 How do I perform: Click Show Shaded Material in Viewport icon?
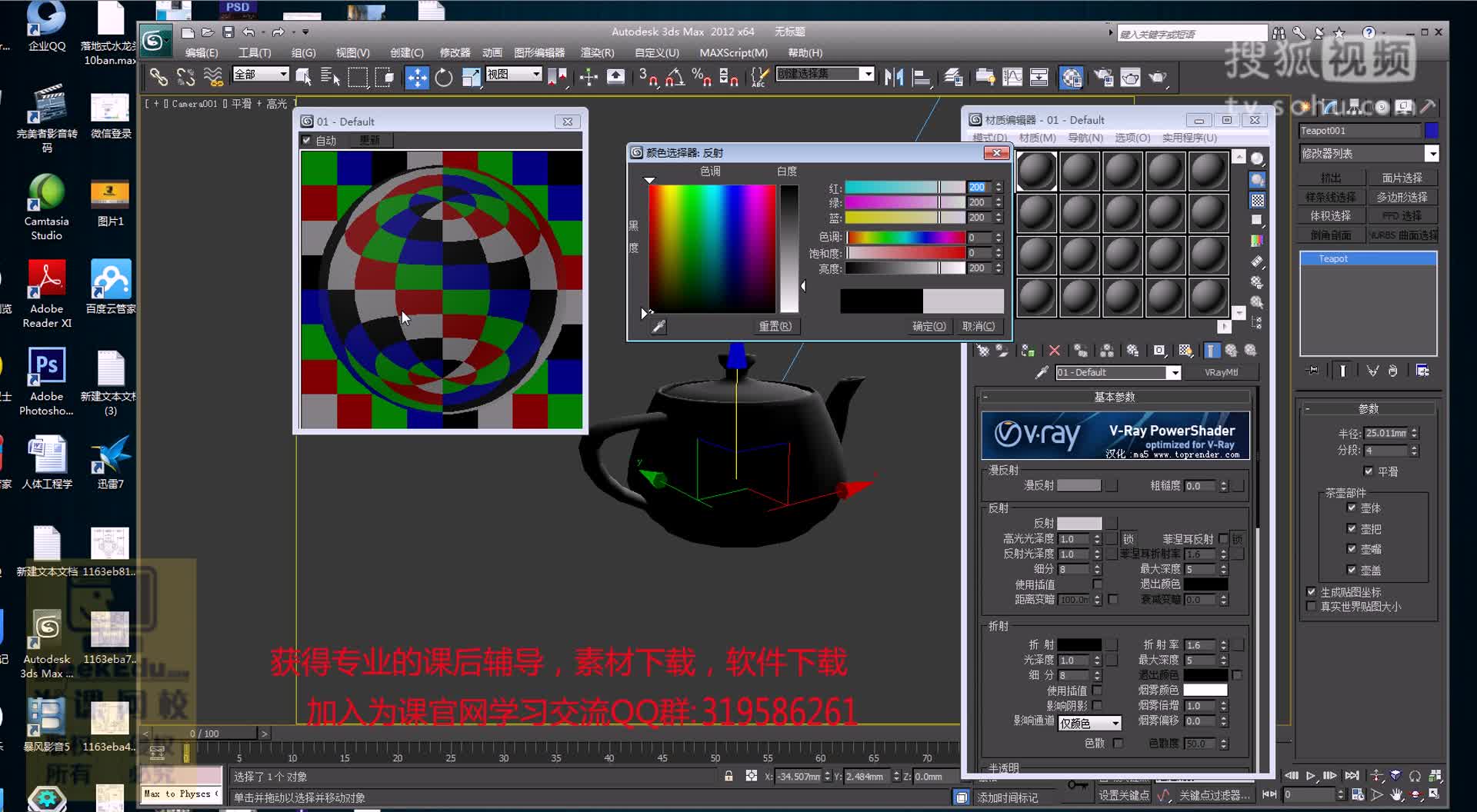click(1185, 351)
